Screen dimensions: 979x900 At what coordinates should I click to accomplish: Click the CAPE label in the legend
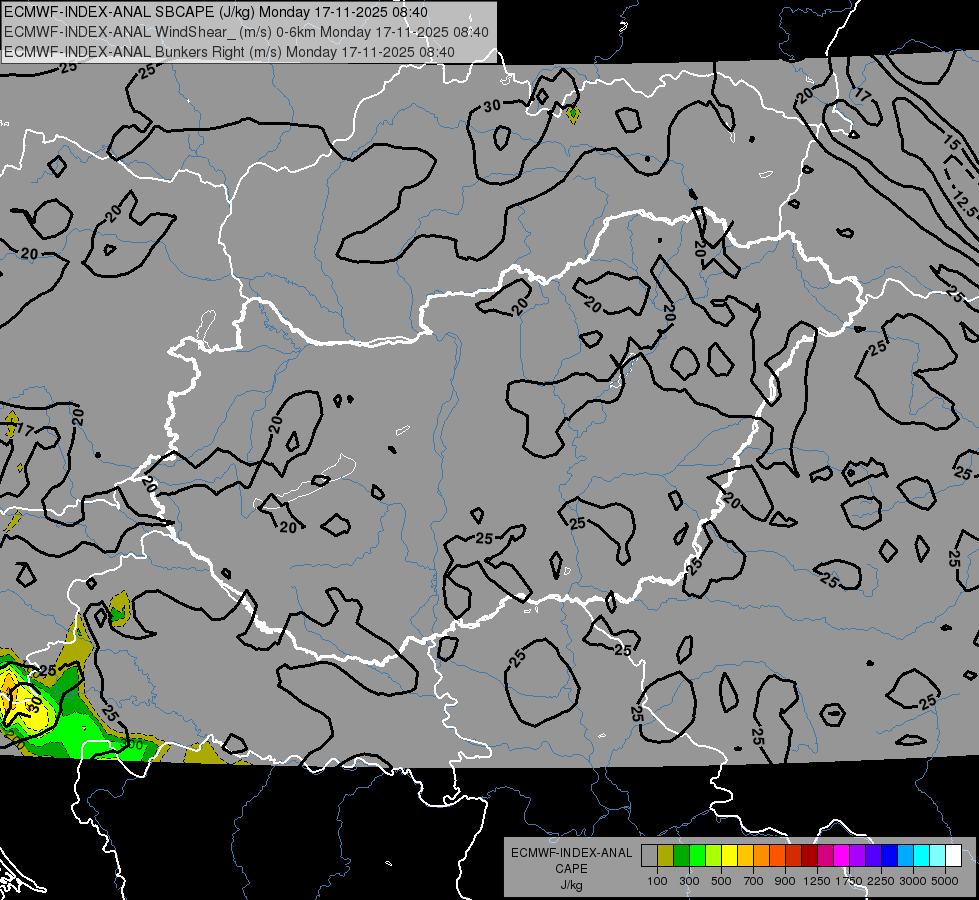[x=571, y=869]
